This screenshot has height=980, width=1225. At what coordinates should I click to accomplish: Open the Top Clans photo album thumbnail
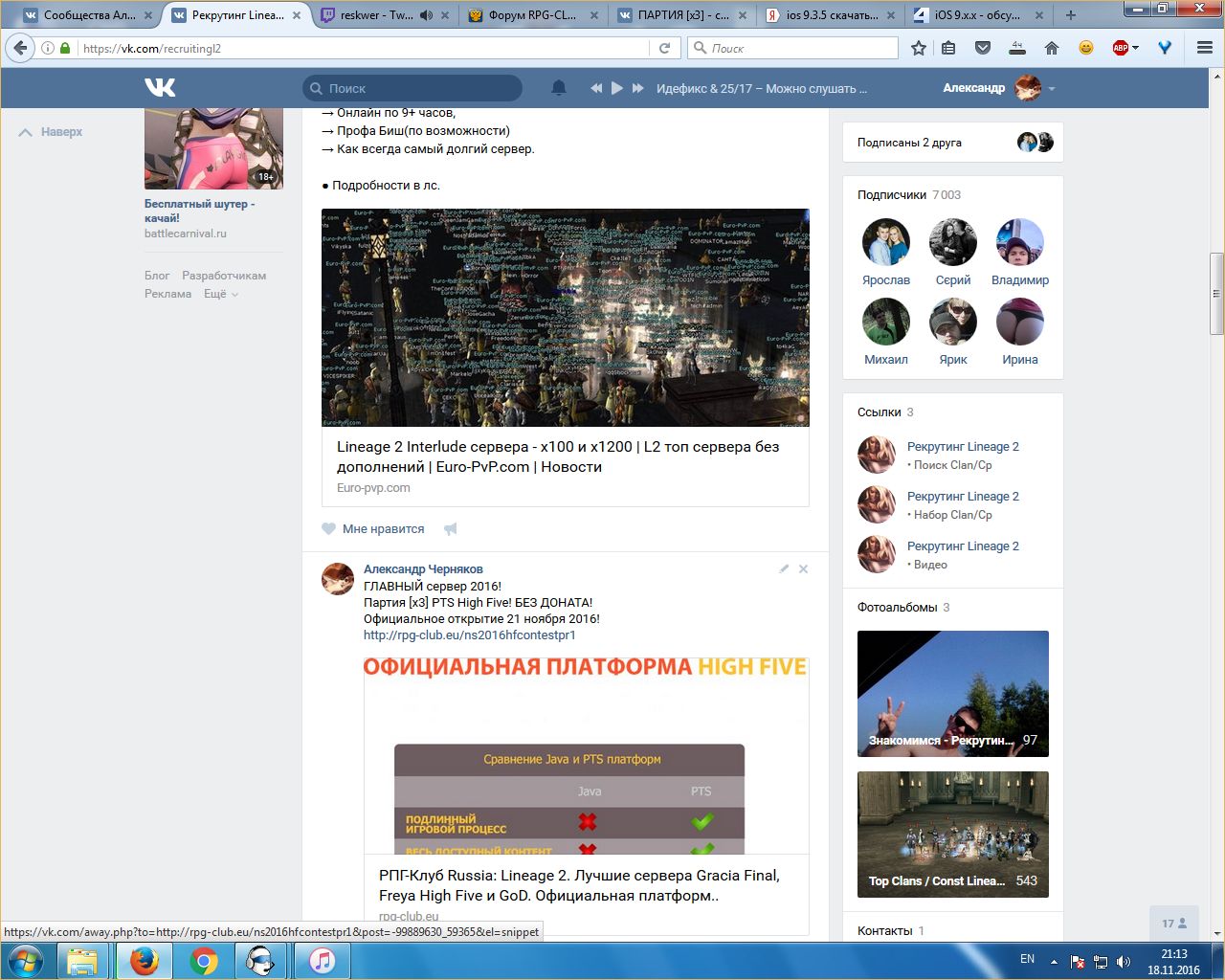pyautogui.click(x=952, y=834)
